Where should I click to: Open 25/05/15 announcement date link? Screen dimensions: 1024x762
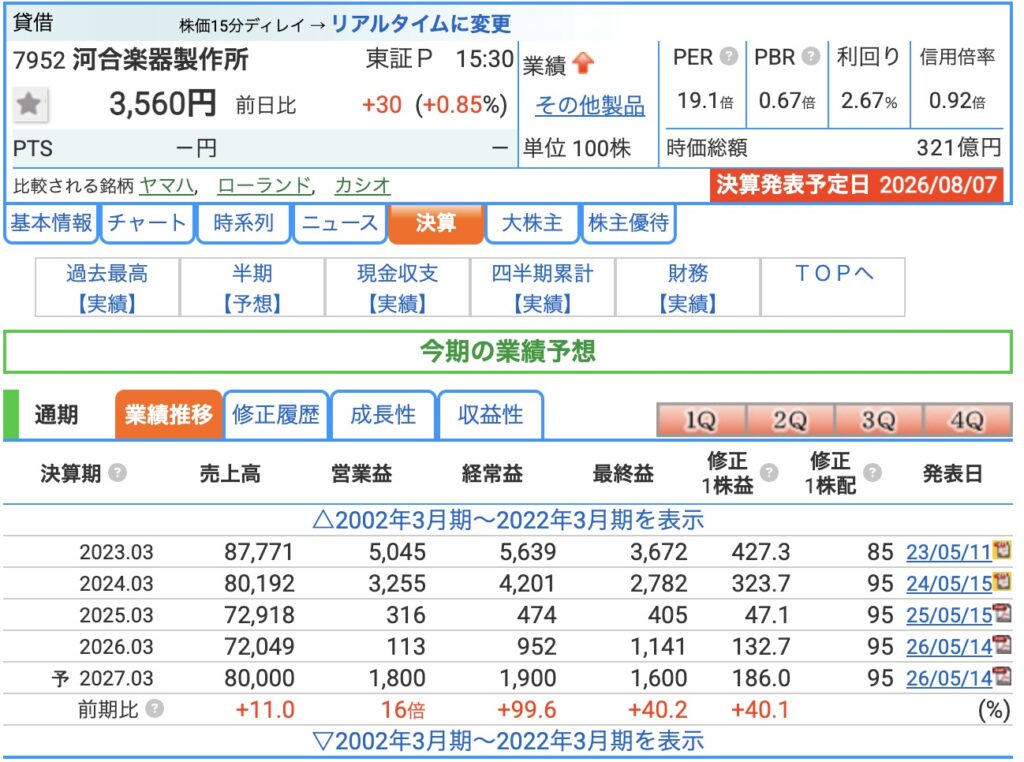[x=949, y=615]
